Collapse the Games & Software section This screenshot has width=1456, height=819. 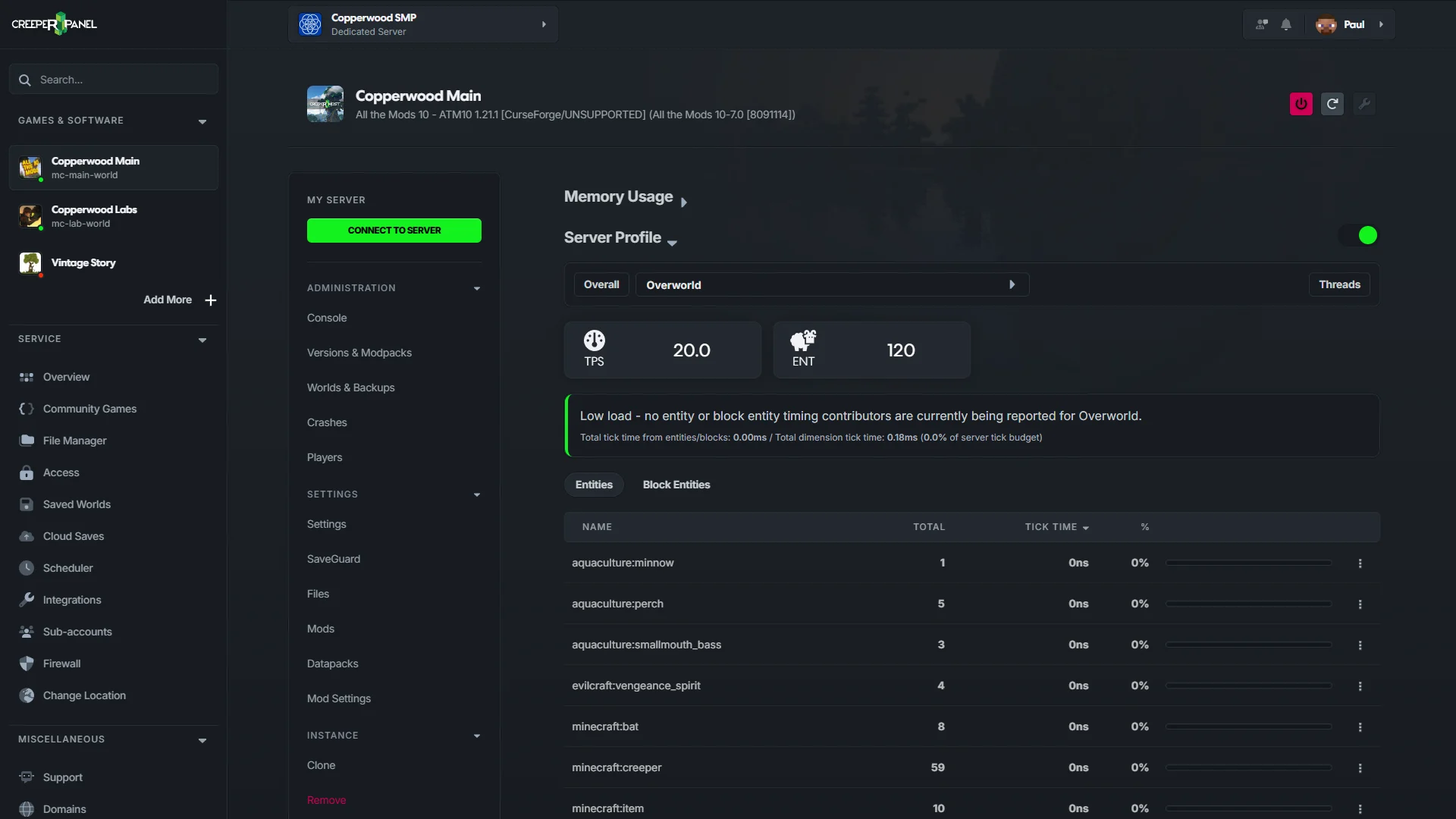(x=202, y=121)
